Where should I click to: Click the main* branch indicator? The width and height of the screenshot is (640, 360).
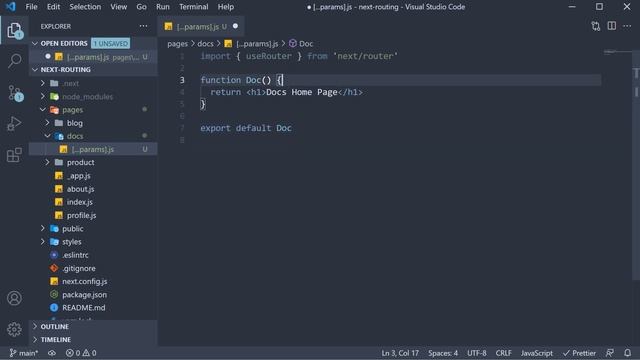[x=24, y=353]
